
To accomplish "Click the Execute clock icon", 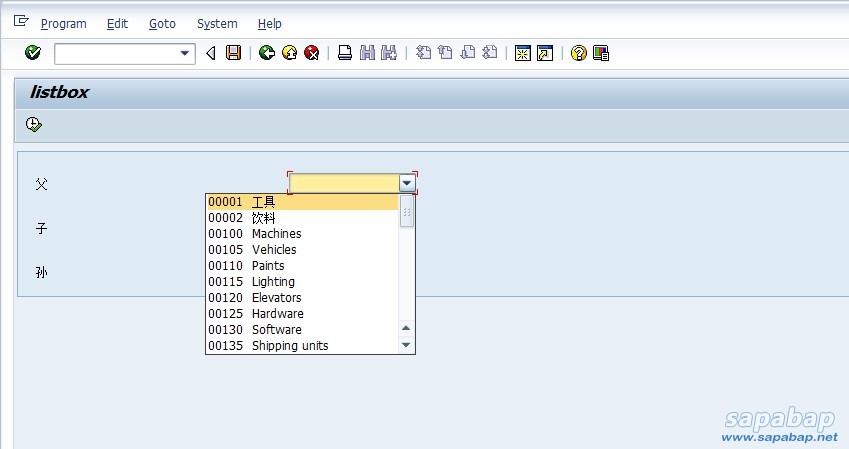I will [34, 124].
